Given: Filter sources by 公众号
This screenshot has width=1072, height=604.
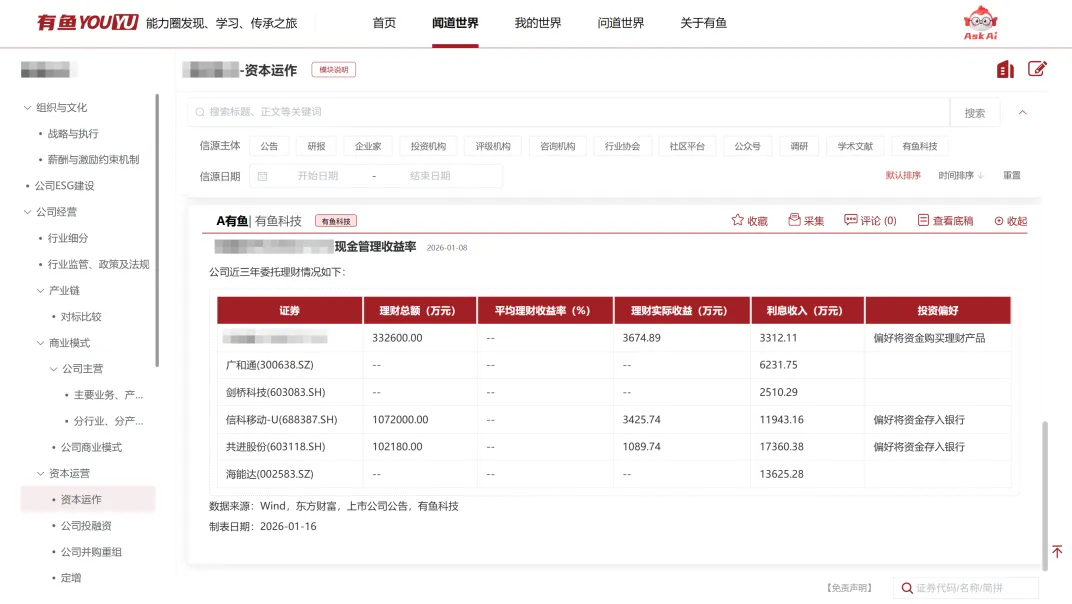Looking at the screenshot, I should (x=747, y=146).
